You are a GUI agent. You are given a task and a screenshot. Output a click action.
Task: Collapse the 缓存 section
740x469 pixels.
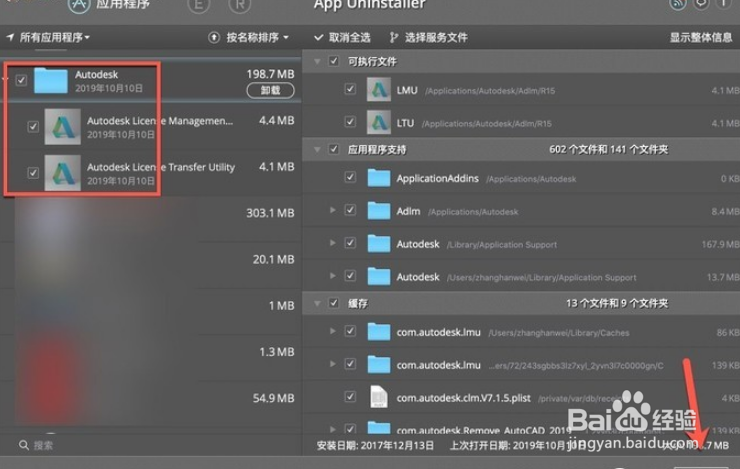coord(318,303)
